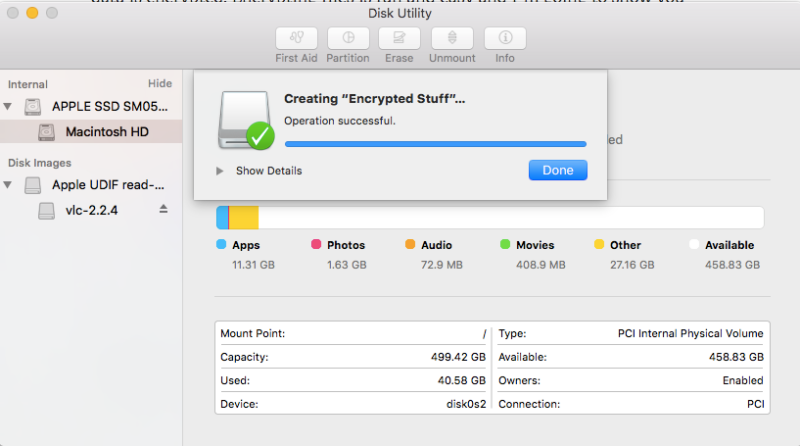Viewport: 800px width, 446px height.
Task: Eject the vlc-2.2.4 disk image
Action: tap(164, 209)
